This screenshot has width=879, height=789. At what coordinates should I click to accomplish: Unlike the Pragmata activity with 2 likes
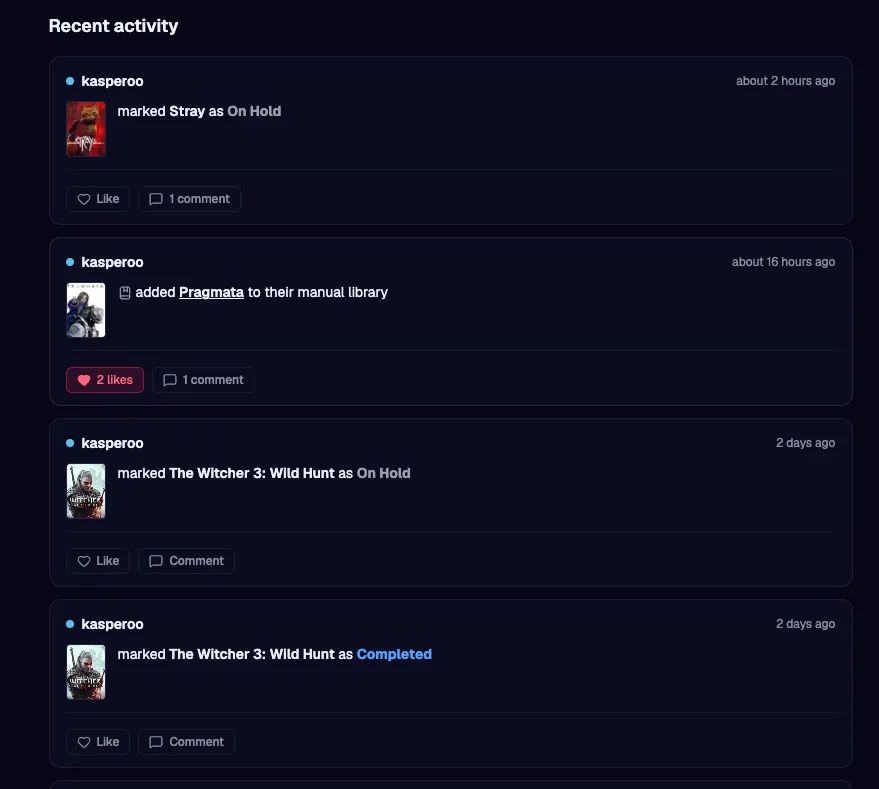click(x=105, y=380)
